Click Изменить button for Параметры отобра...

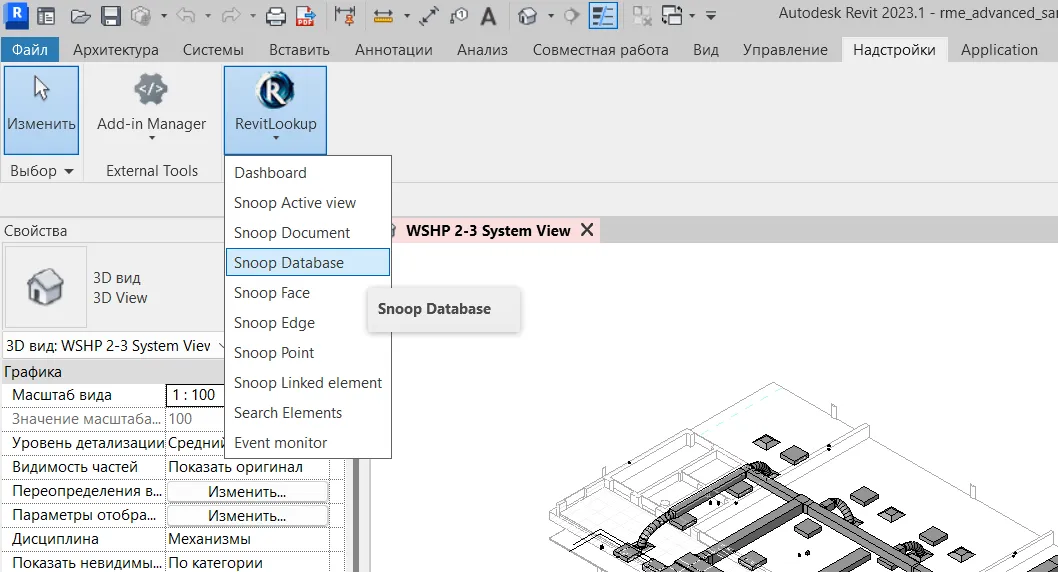pos(247,516)
